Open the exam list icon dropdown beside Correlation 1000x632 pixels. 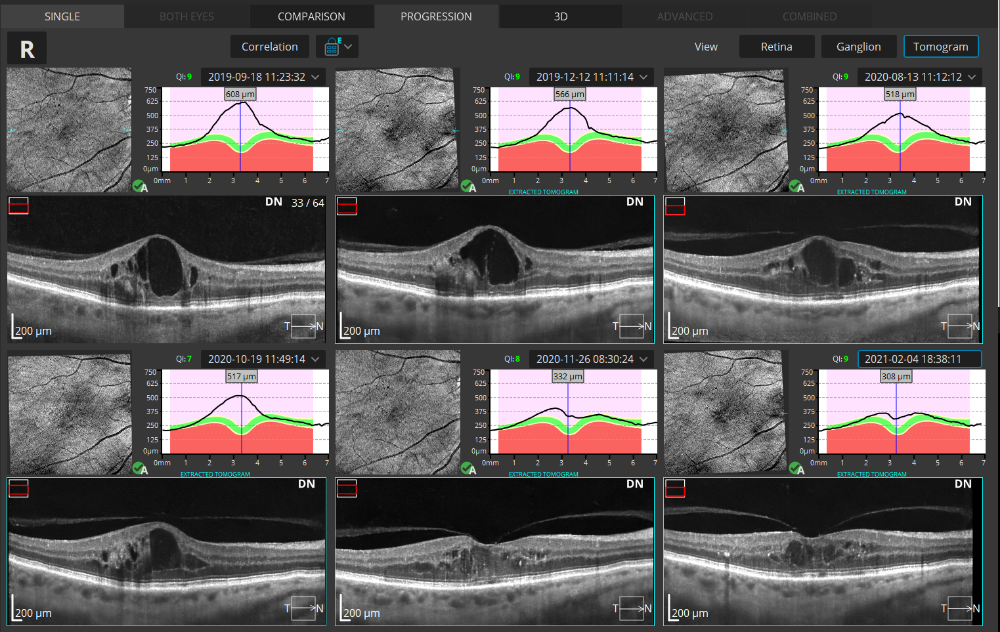(337, 46)
